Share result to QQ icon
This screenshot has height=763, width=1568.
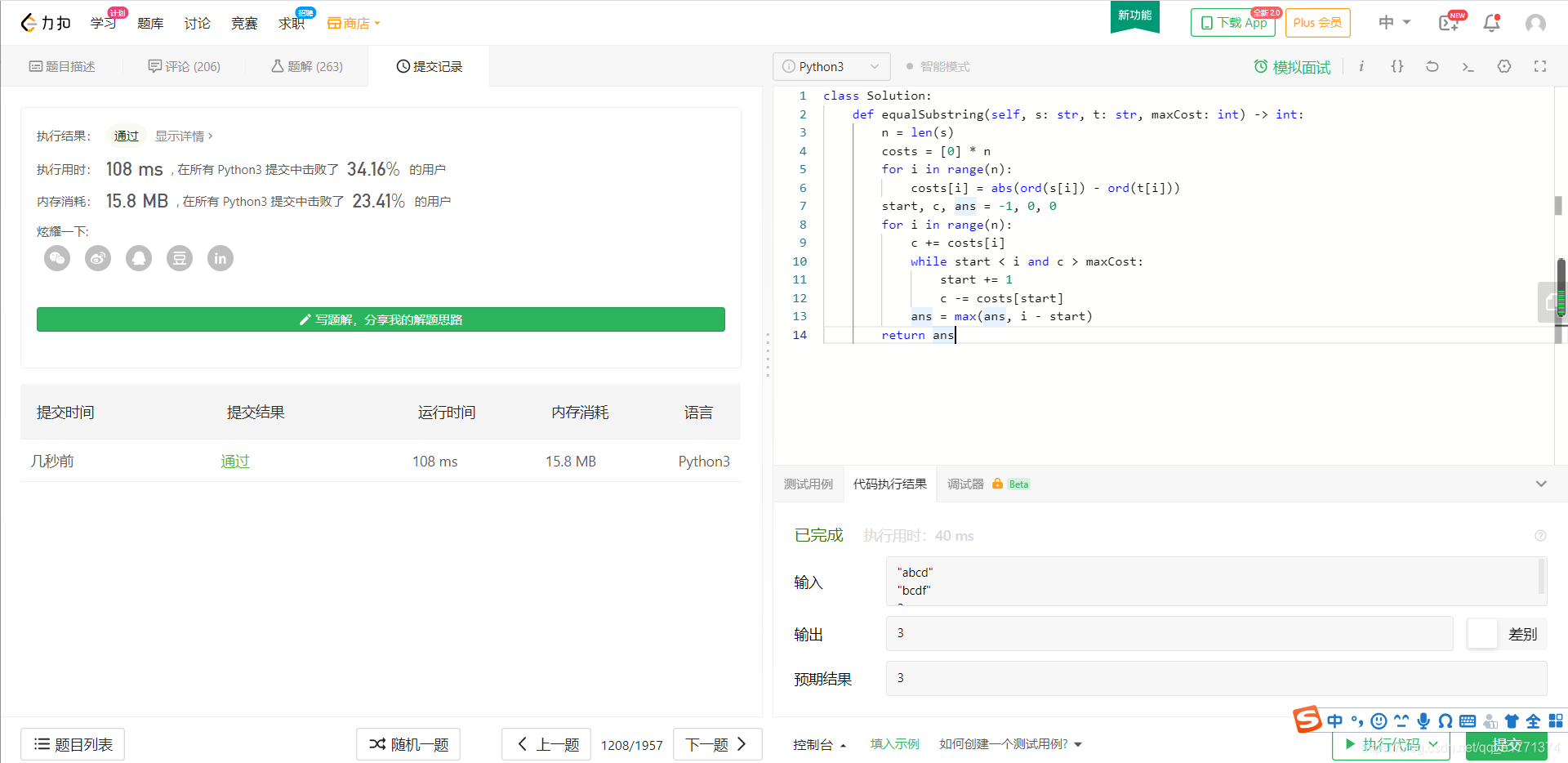click(139, 258)
